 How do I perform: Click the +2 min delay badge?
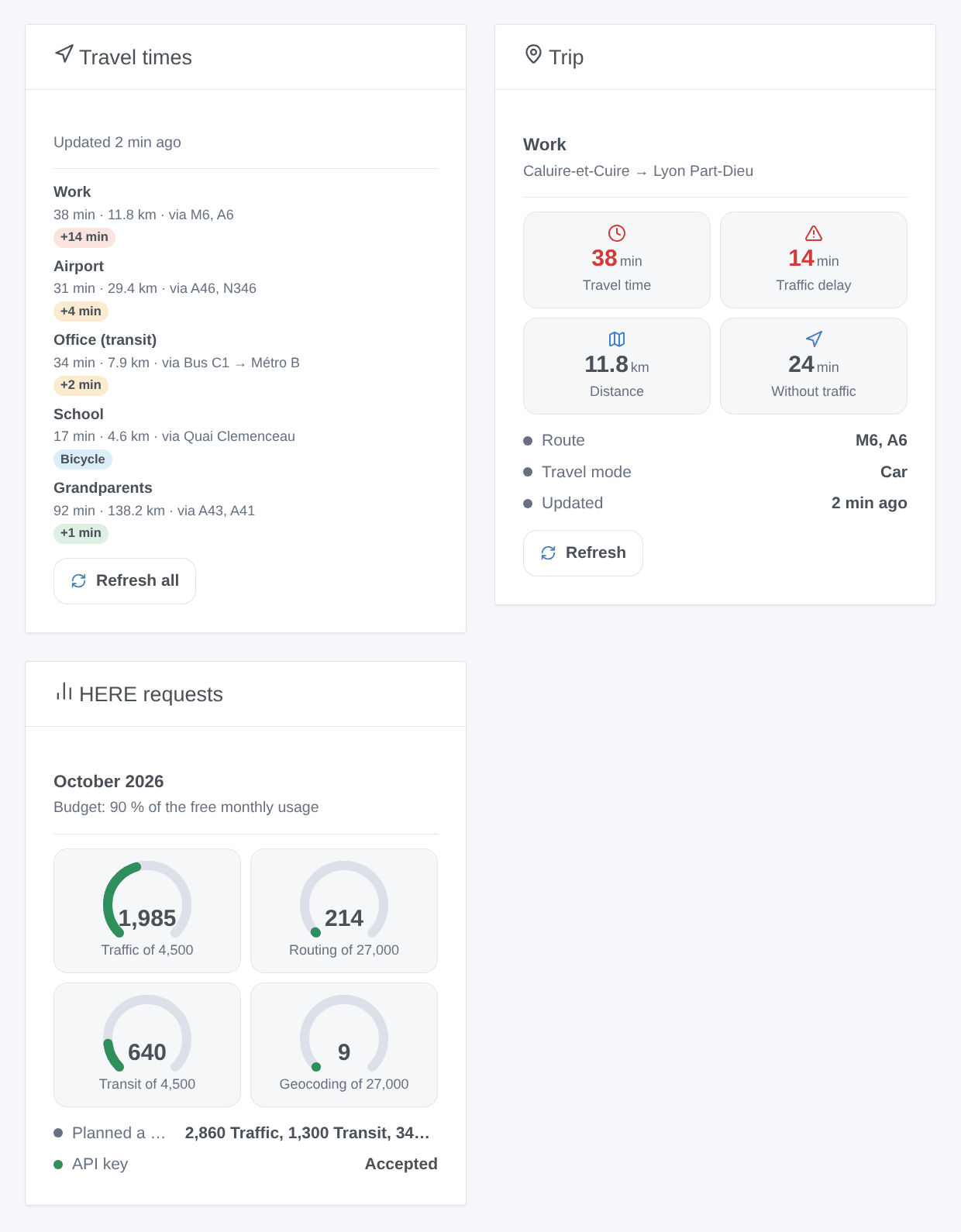[81, 385]
